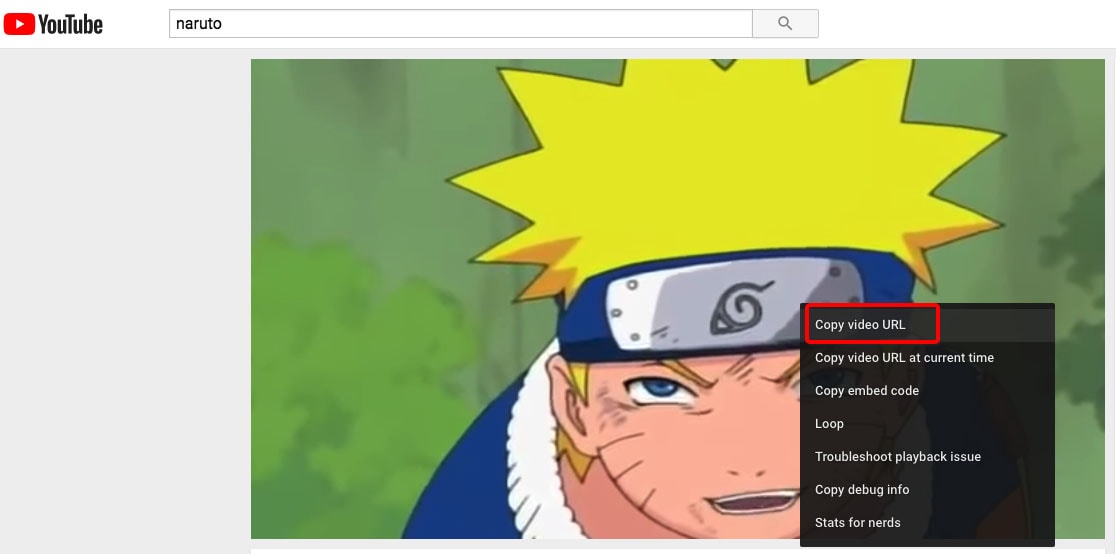1116x554 pixels.
Task: Click the magnifying glass search icon
Action: [x=785, y=23]
